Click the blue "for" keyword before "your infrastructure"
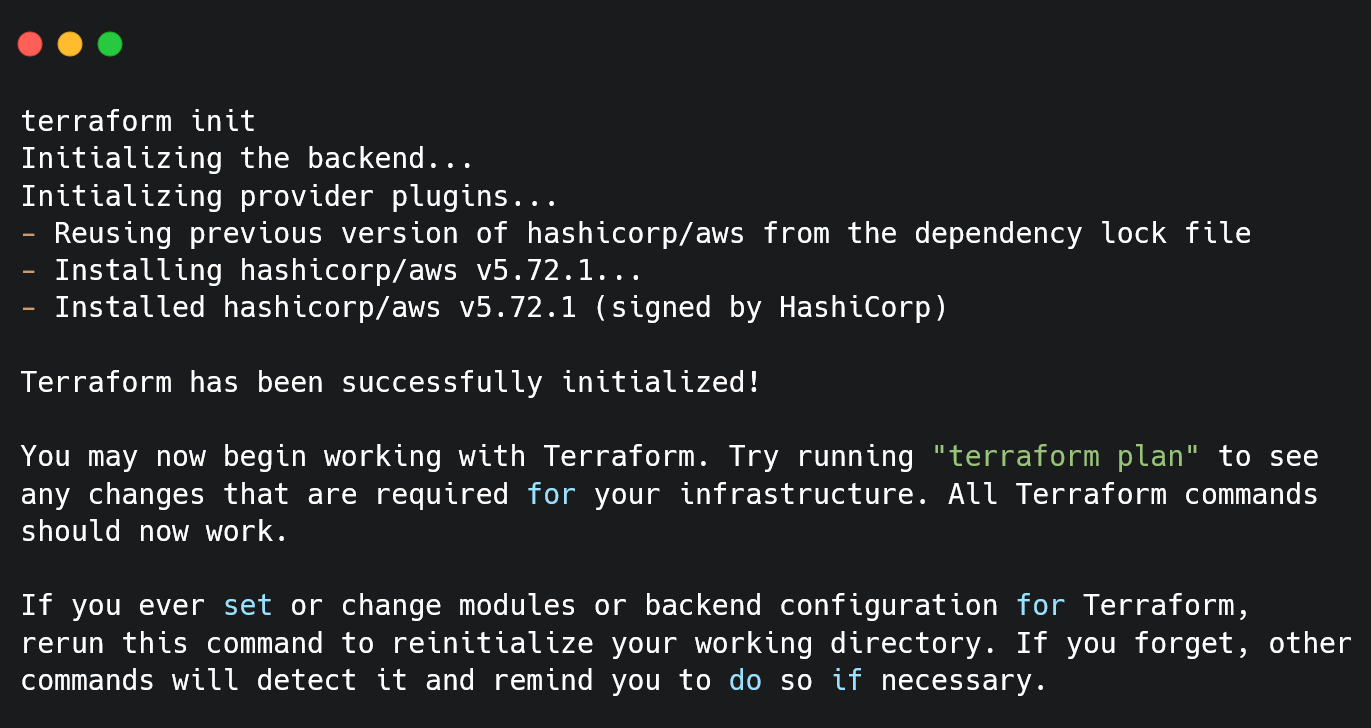This screenshot has height=728, width=1371. 551,494
